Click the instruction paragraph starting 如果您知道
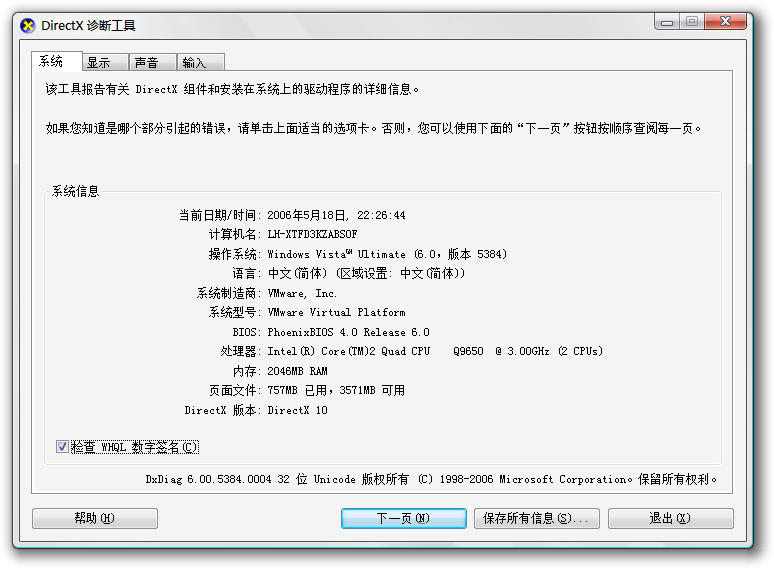Viewport: 774px width, 570px height. (374, 128)
